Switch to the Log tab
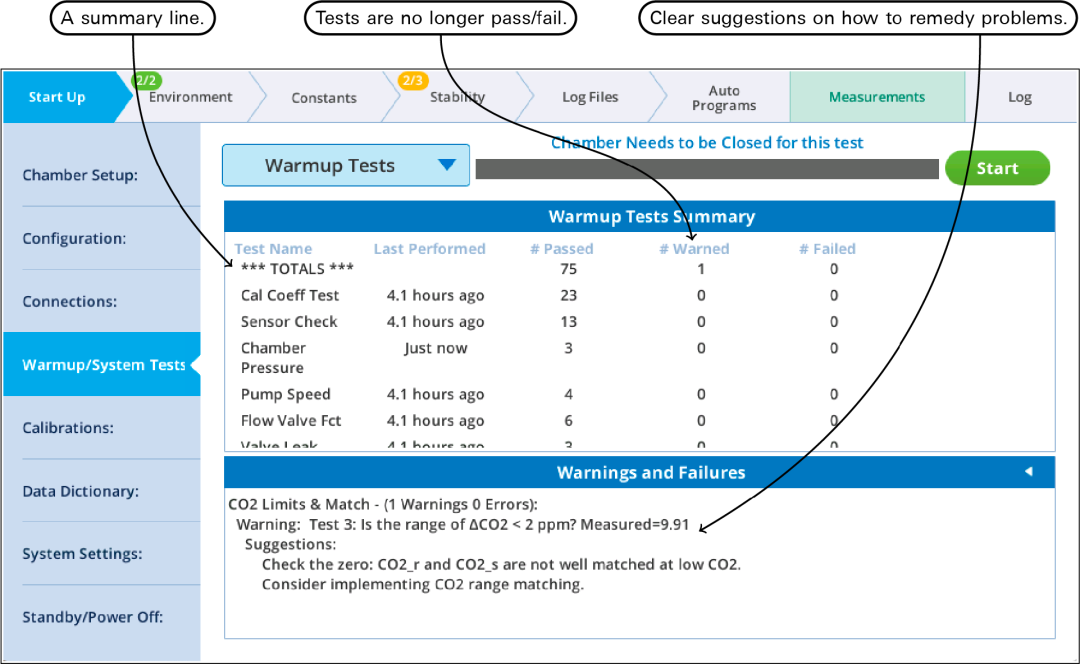 coord(1020,97)
